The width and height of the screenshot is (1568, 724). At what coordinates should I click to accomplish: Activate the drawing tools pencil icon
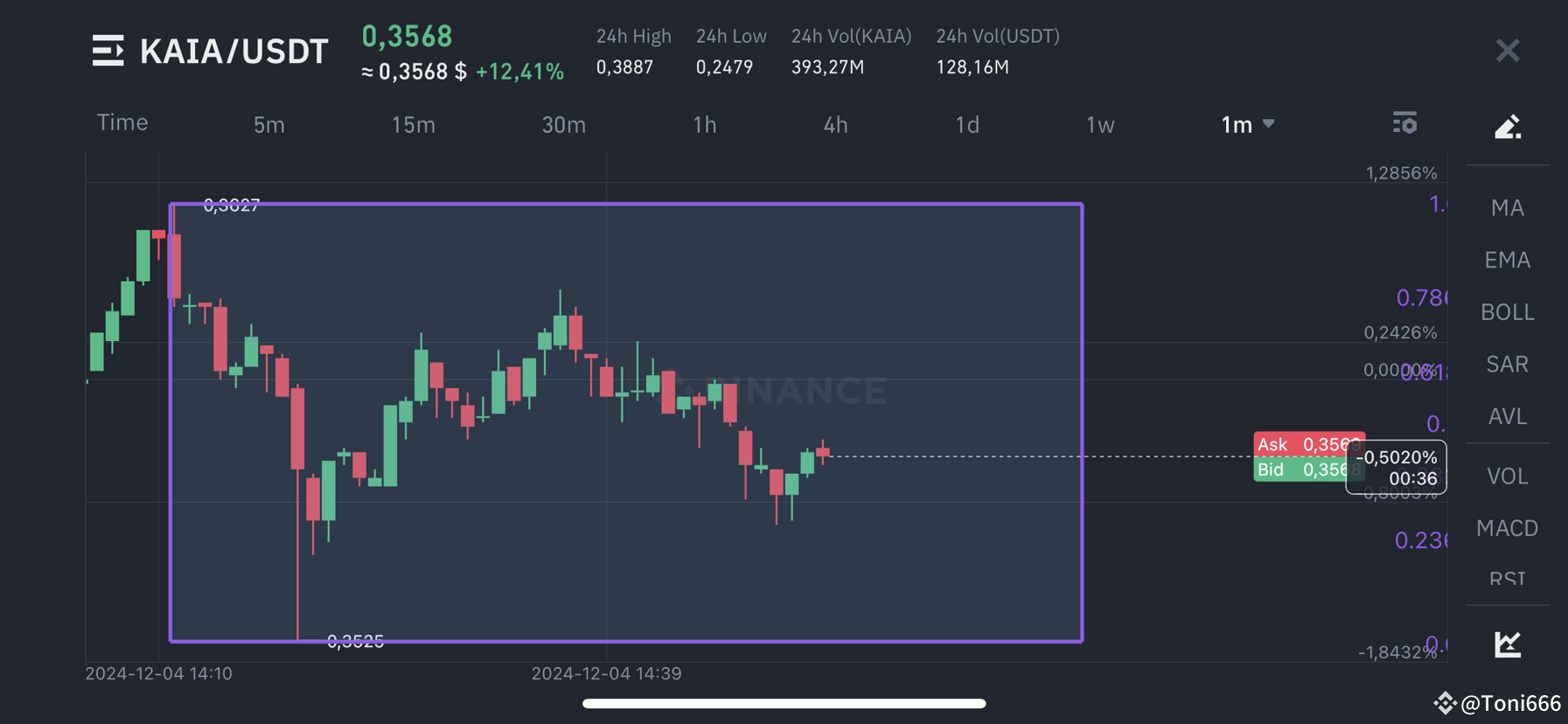[1508, 127]
